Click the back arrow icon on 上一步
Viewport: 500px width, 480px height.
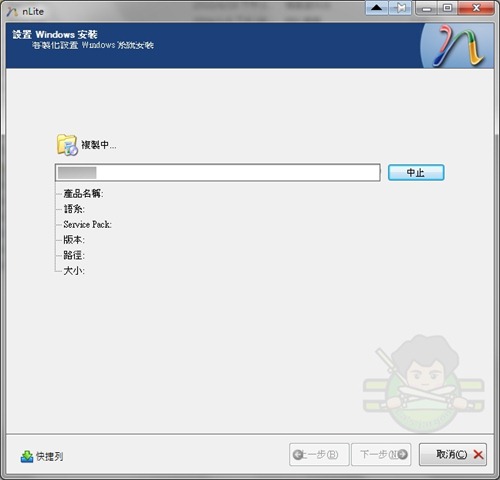coord(297,454)
